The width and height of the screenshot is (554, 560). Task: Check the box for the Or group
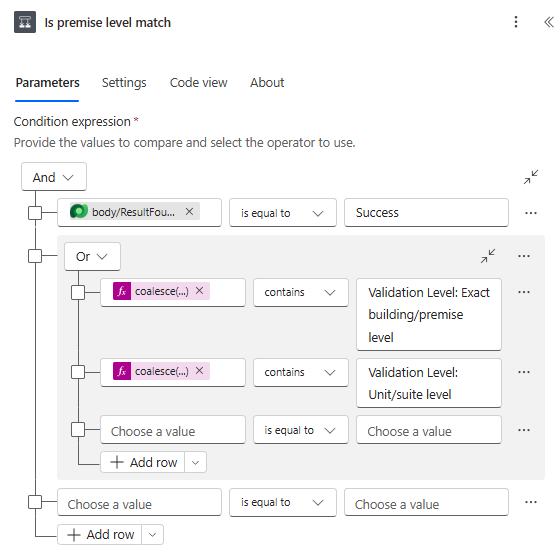point(35,256)
